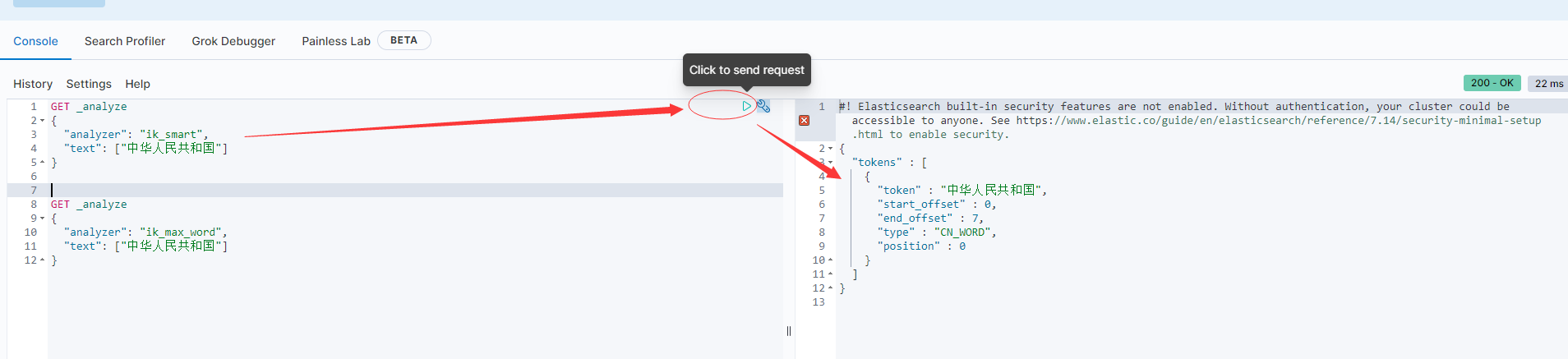Toggle fold marker at response line 10

click(830, 260)
